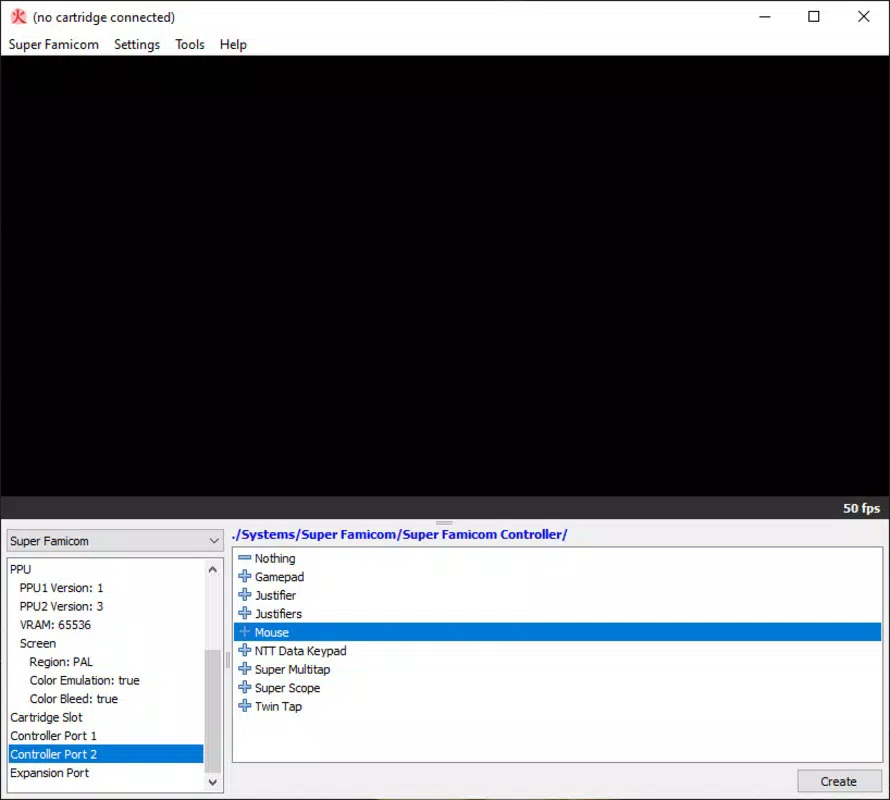Image resolution: width=890 pixels, height=800 pixels.
Task: Click the plus icon beside Gamepad
Action: coord(245,576)
